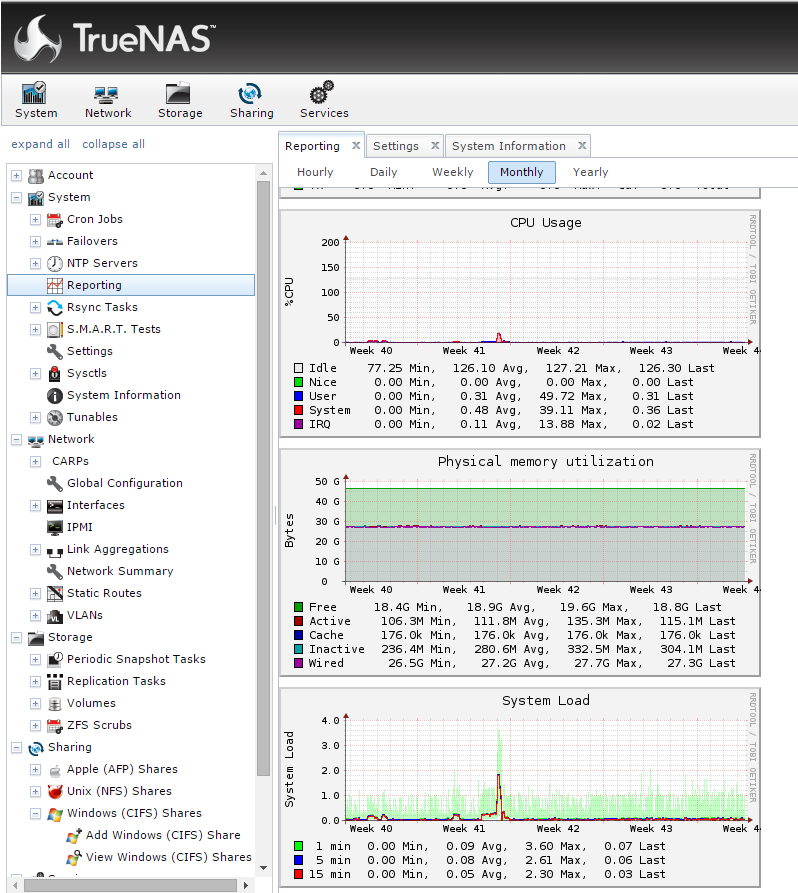Click the TrueNAS flame logo
798x893 pixels.
38,38
